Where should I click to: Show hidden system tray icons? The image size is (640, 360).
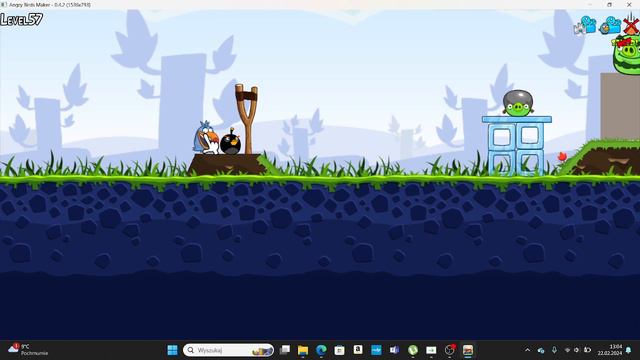click(x=527, y=350)
